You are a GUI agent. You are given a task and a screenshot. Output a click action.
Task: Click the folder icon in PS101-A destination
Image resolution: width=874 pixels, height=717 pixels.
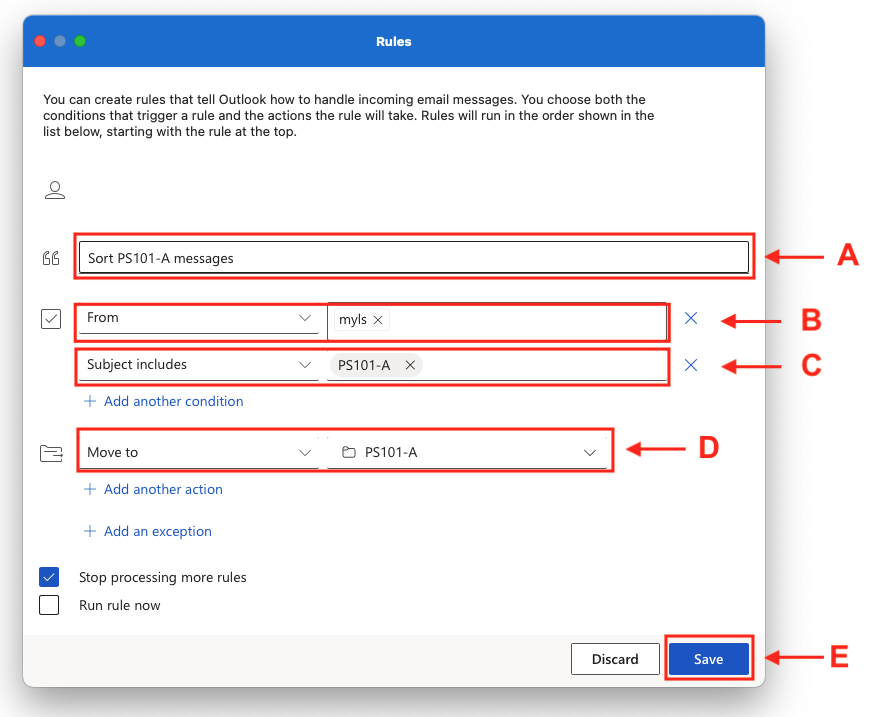coord(349,452)
